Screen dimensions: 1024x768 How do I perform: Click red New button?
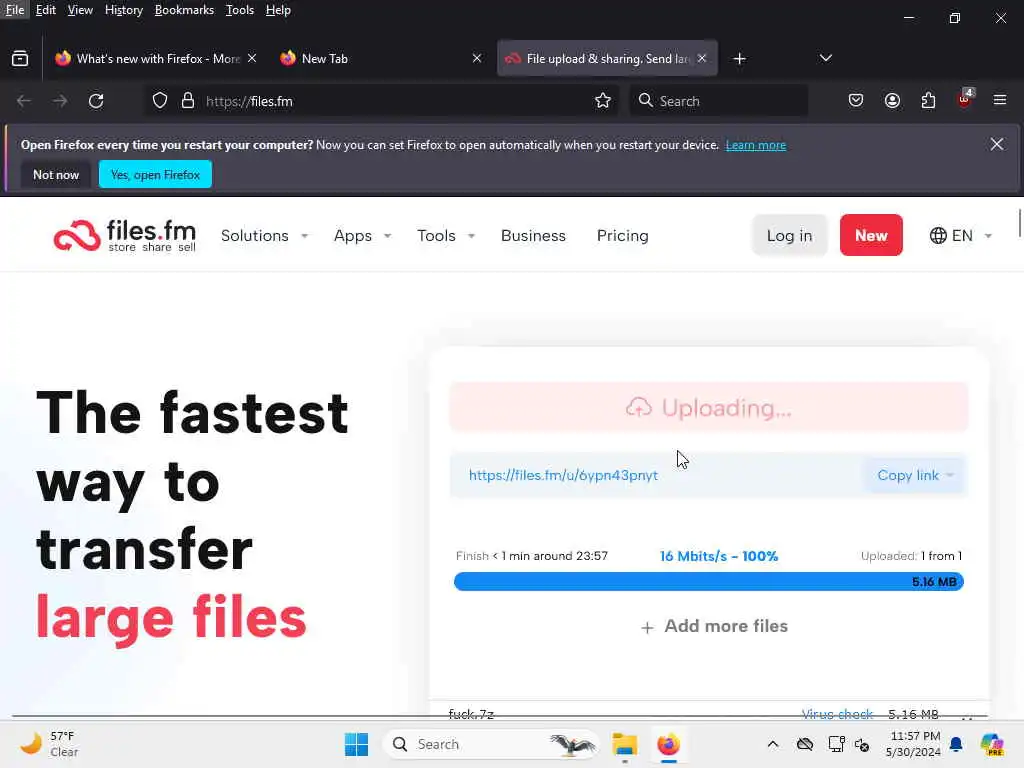click(x=871, y=235)
